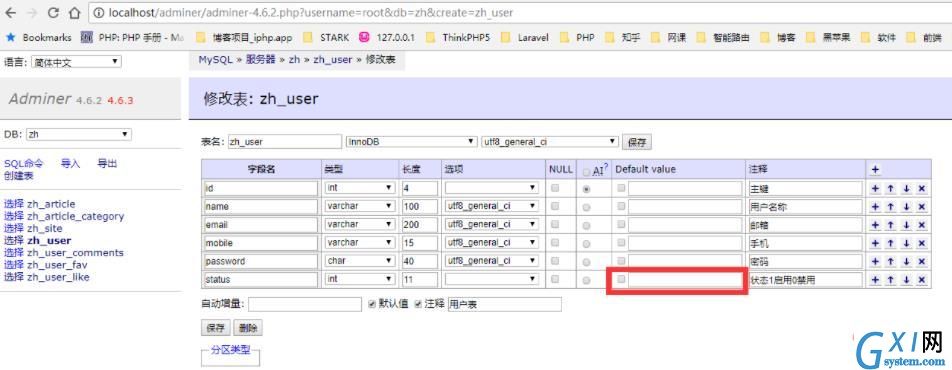Open the type dropdown for id field
Image resolution: width=952 pixels, height=370 pixels.
359,188
